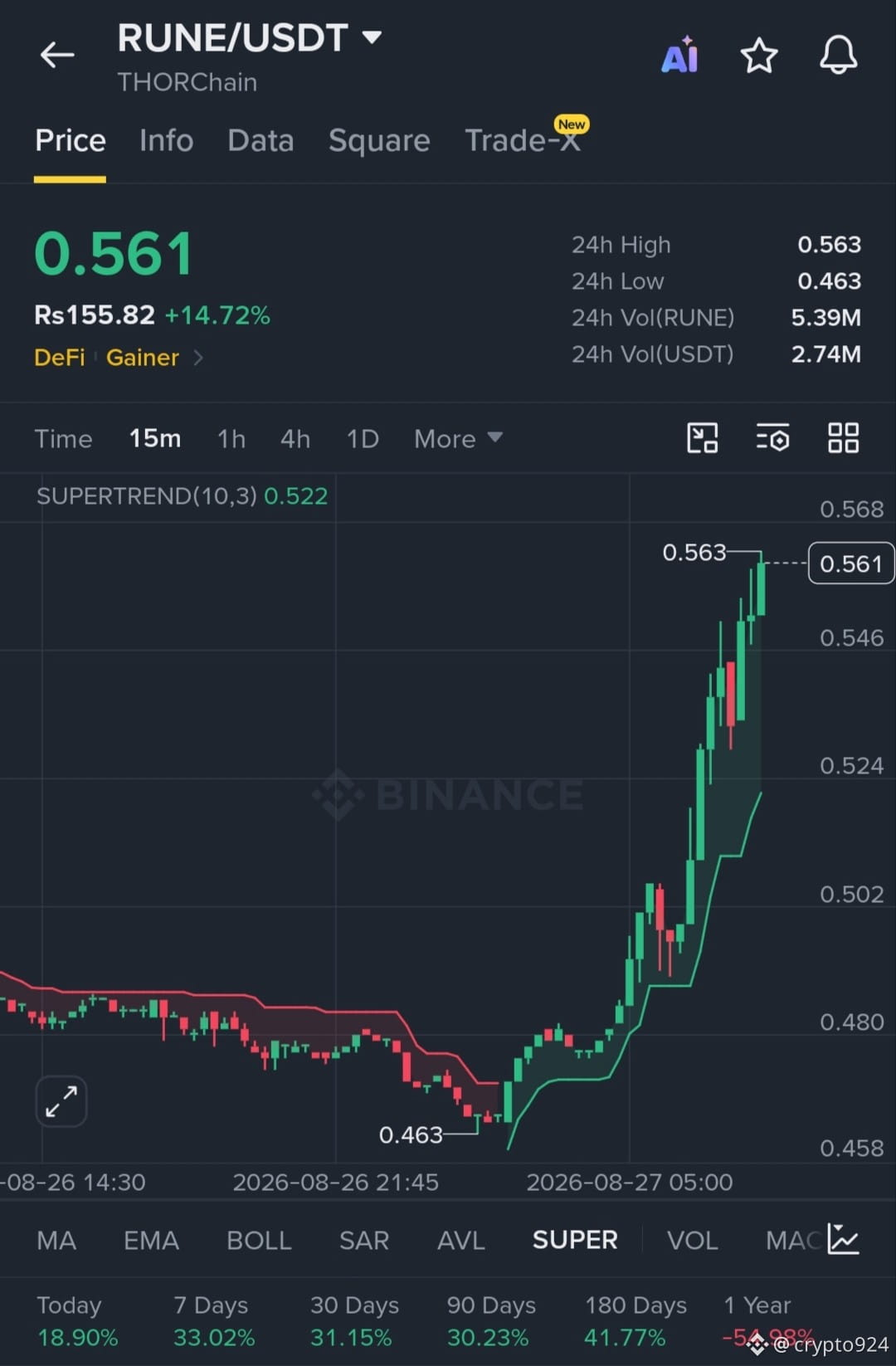Toggle the SAR indicator
Viewport: 896px width, 1366px height.
pos(364,1240)
